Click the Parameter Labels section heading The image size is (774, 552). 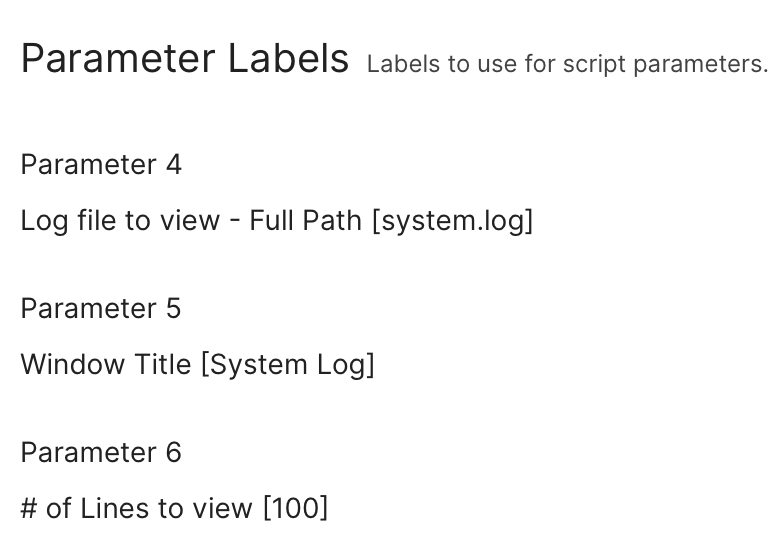(x=185, y=59)
